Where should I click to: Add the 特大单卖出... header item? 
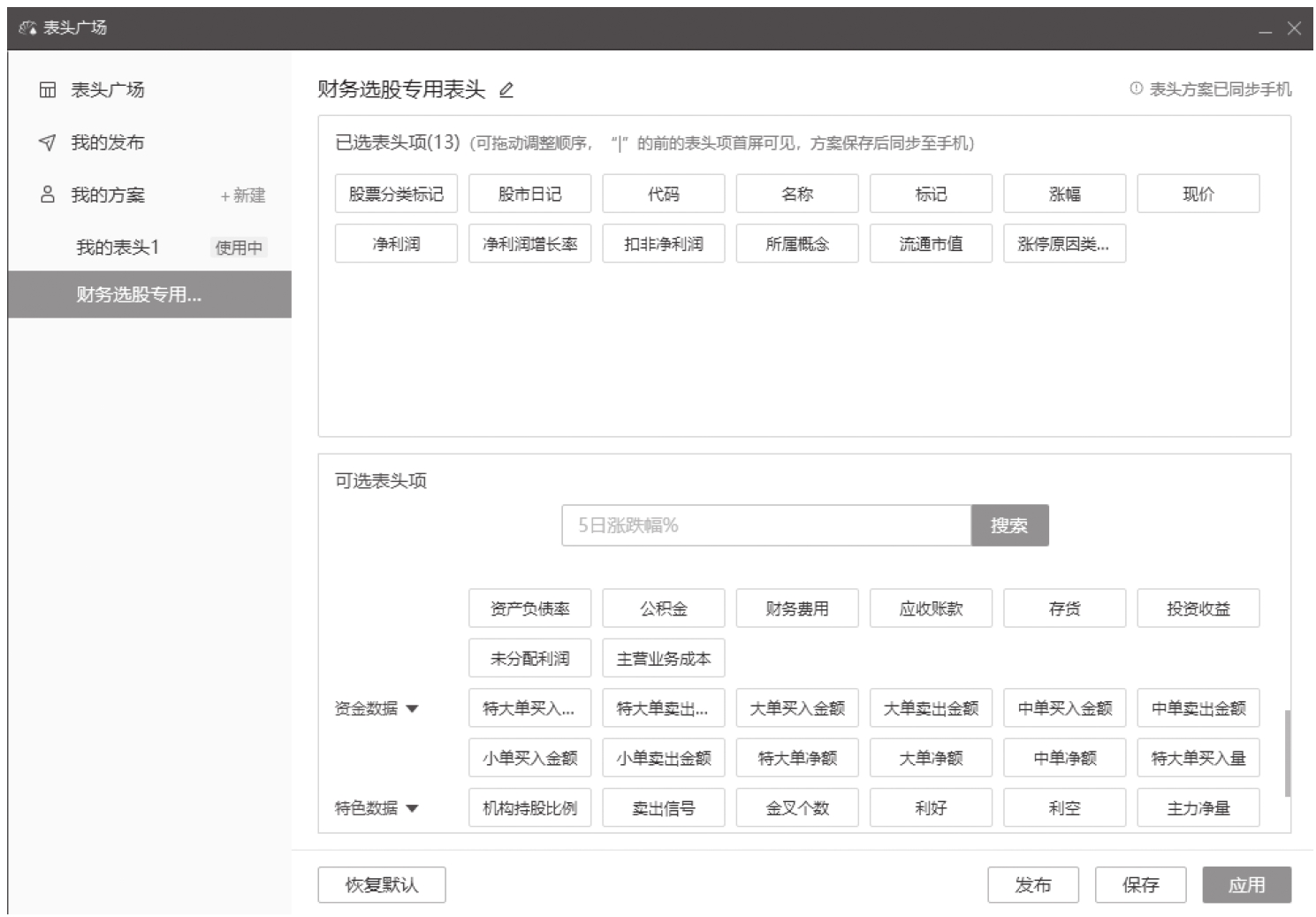664,708
